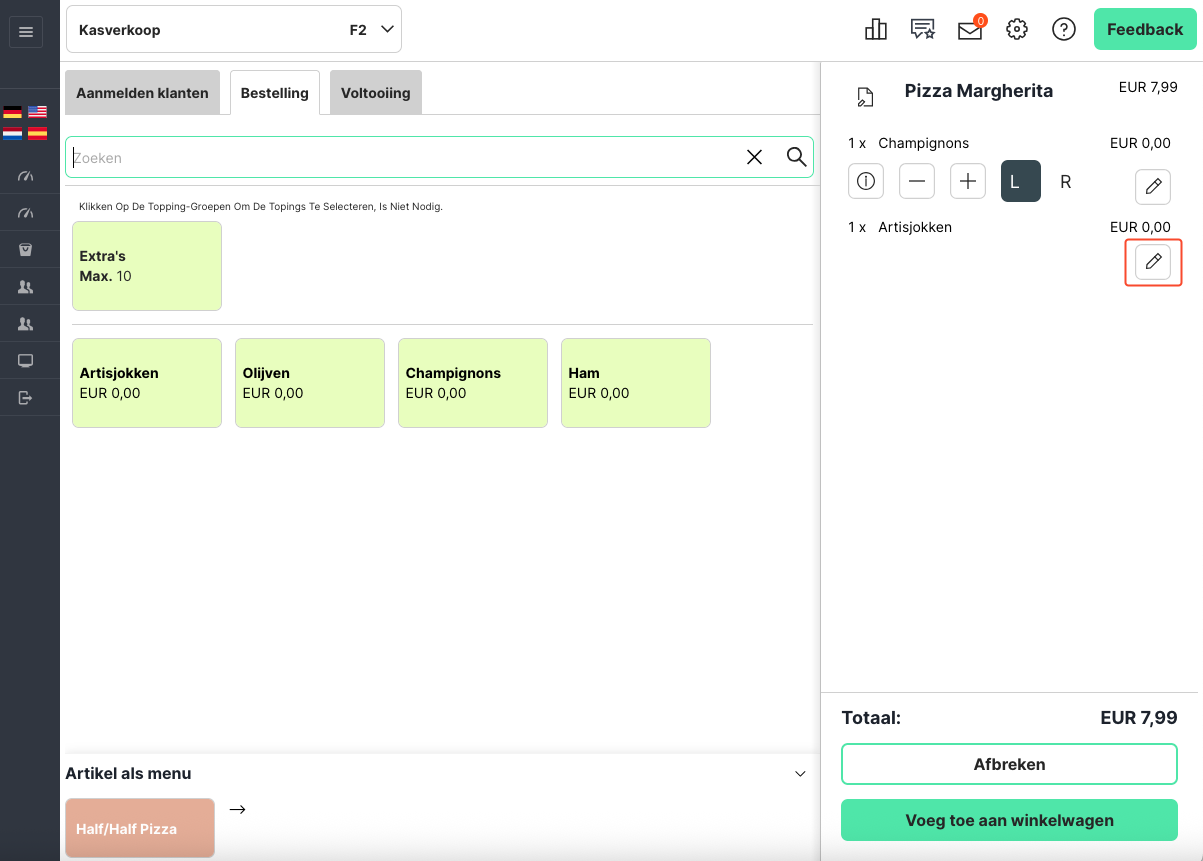
Task: Decrease Champignons quantity with minus button
Action: point(917,182)
